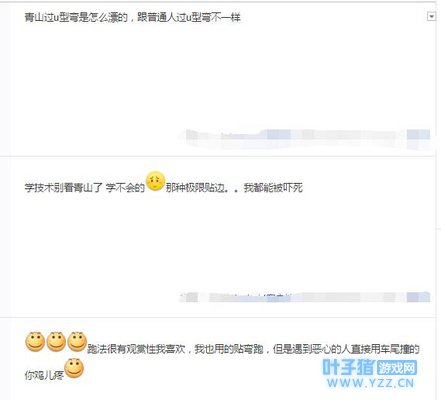Click the blurred user info bar under the second post

pos(305,297)
